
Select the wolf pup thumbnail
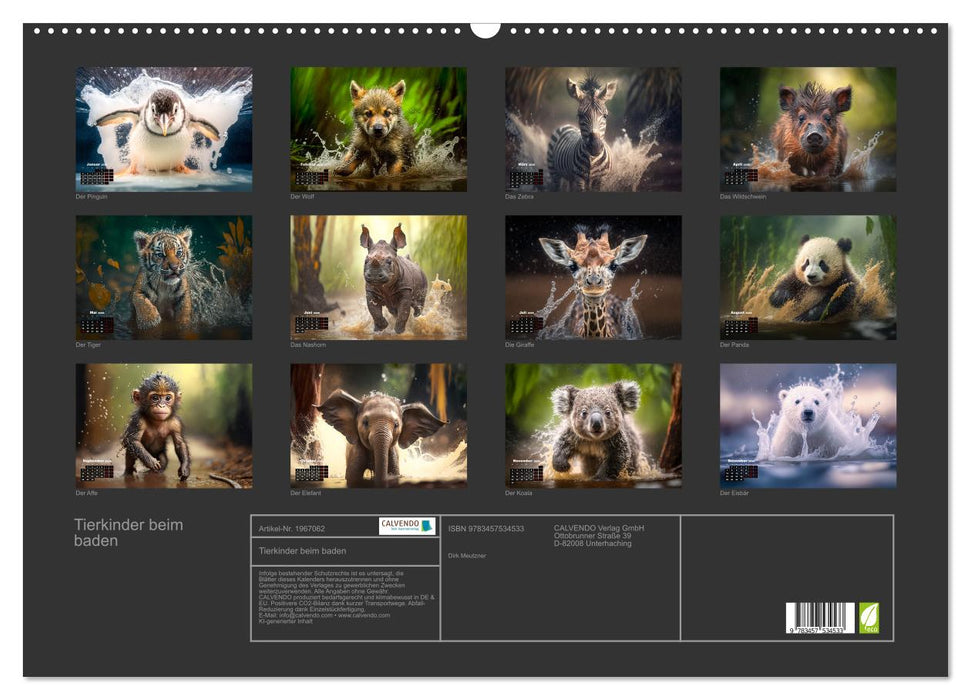click(x=378, y=129)
